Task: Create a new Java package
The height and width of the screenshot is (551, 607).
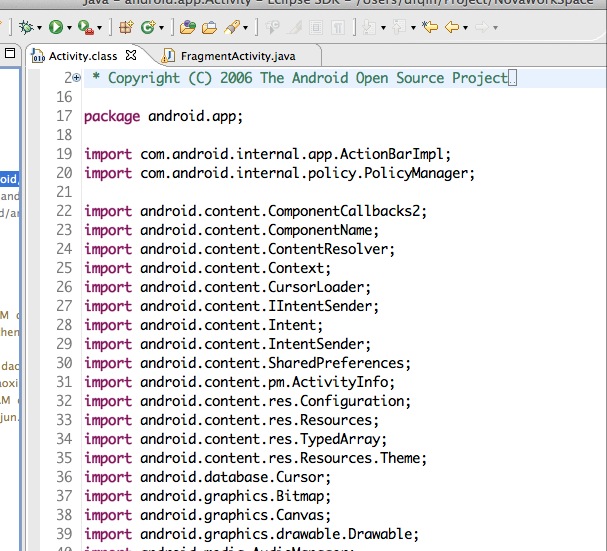Action: click(x=126, y=27)
